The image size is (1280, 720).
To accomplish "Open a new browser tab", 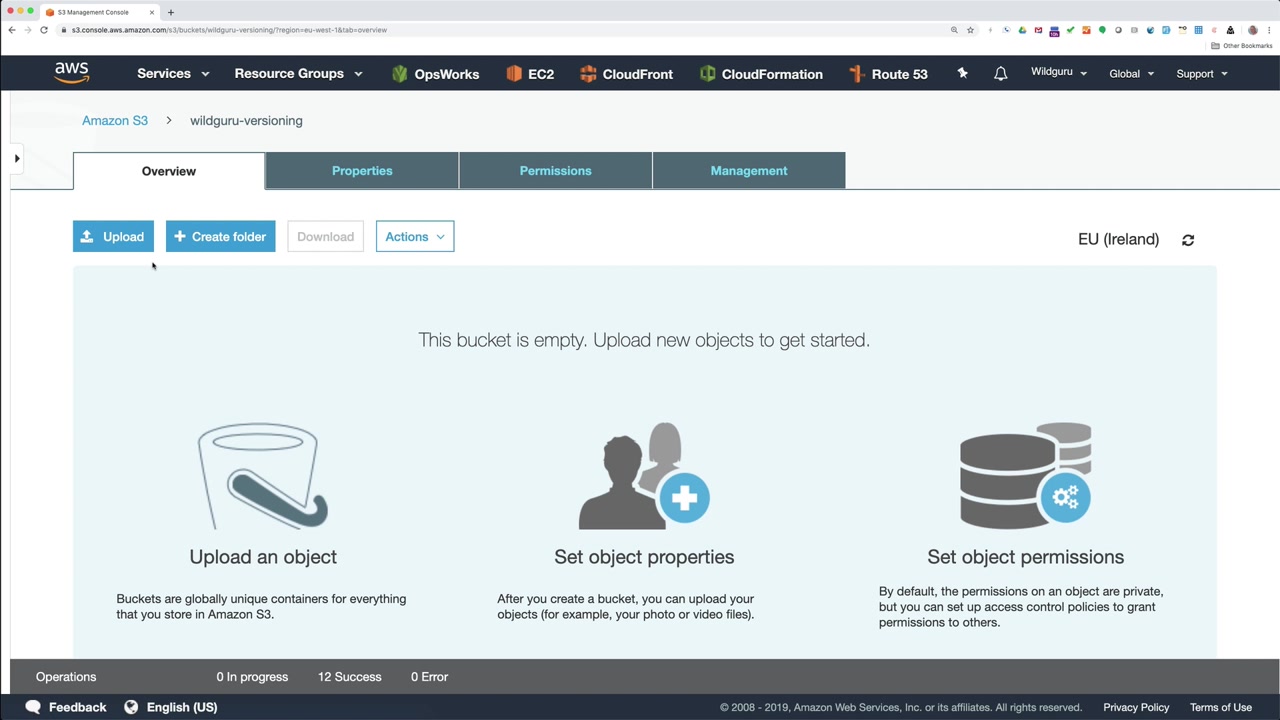I will [171, 12].
